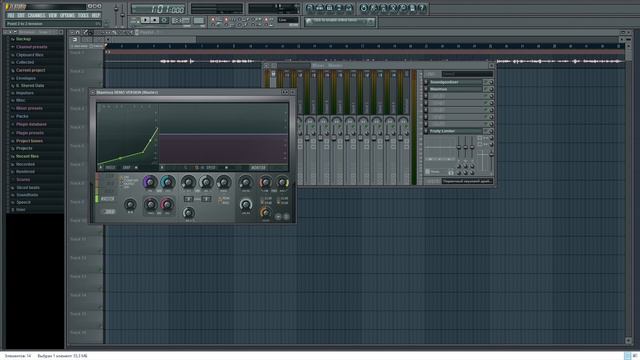This screenshot has height=360, width=640.
Task: Click the pink knob in Maximus
Action: coord(167,204)
